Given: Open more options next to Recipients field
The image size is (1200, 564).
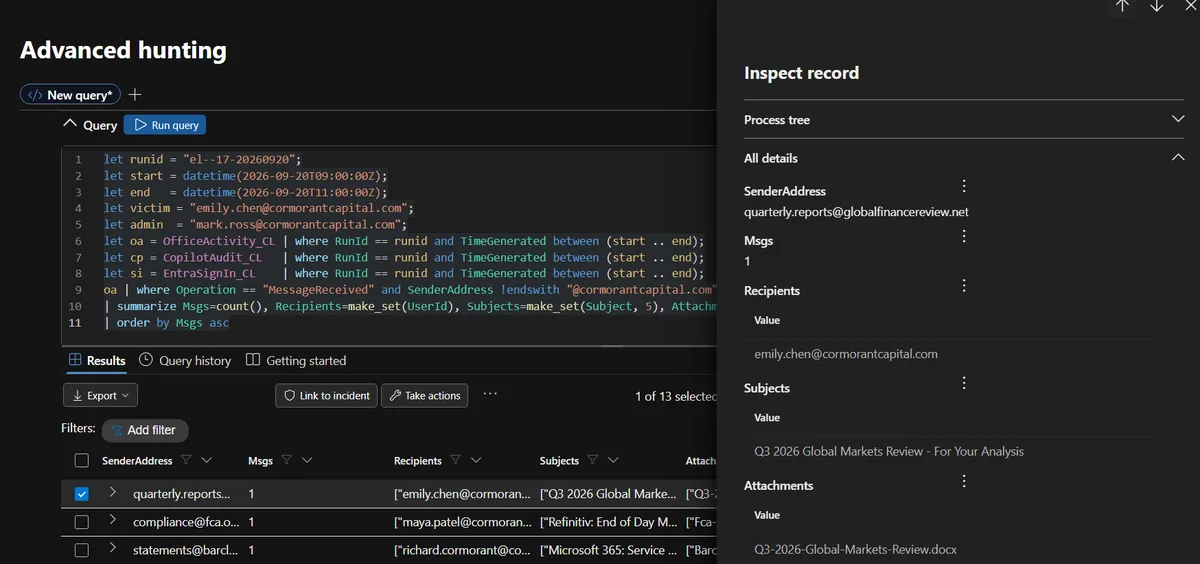Looking at the screenshot, I should 964,286.
